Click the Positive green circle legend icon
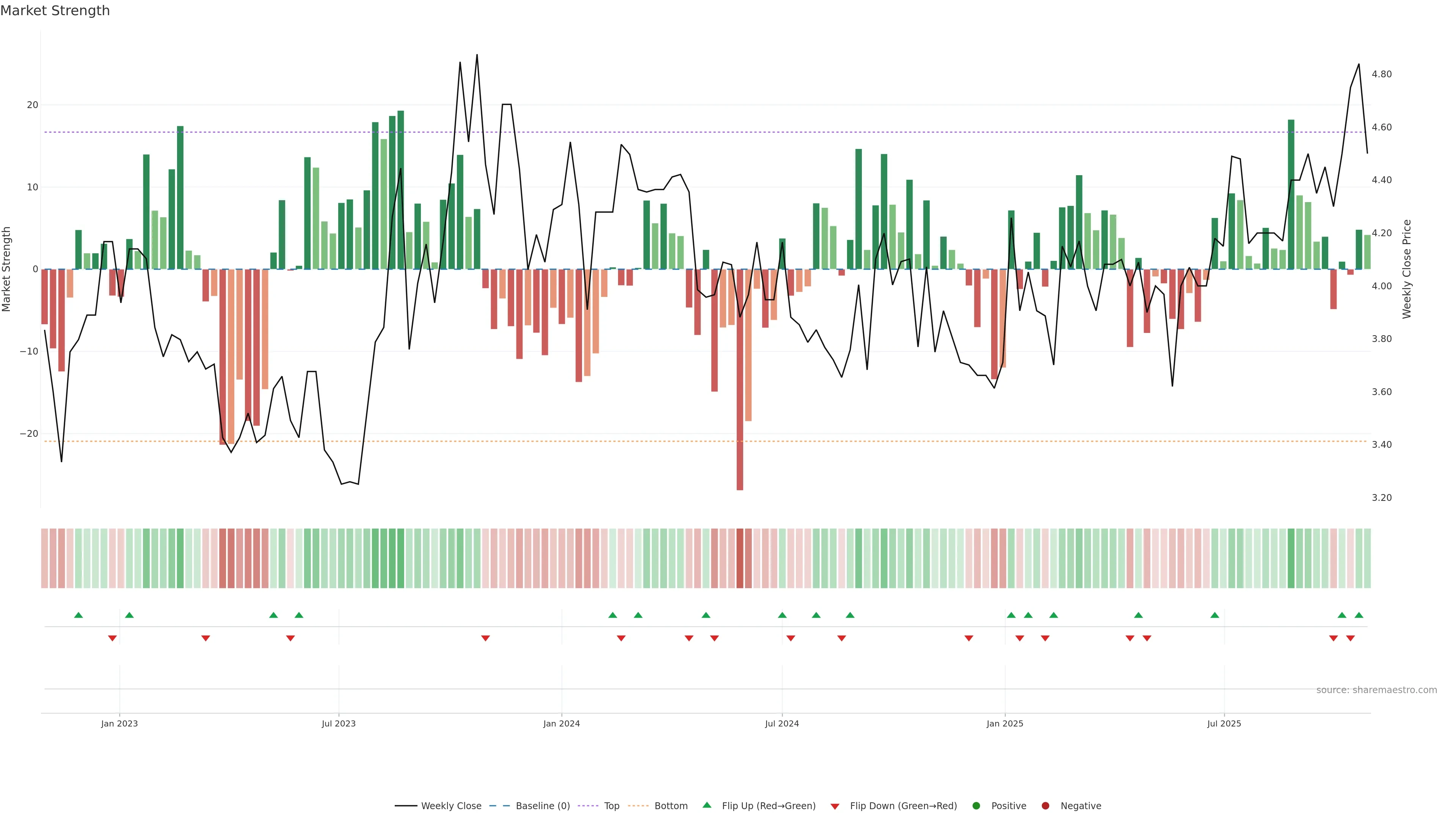This screenshot has height=819, width=1456. [976, 806]
